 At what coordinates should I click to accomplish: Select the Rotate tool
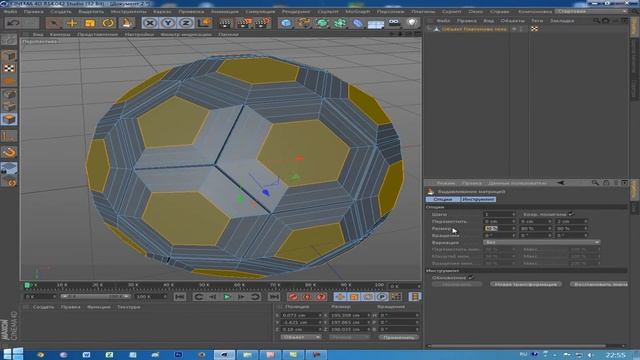click(108, 23)
